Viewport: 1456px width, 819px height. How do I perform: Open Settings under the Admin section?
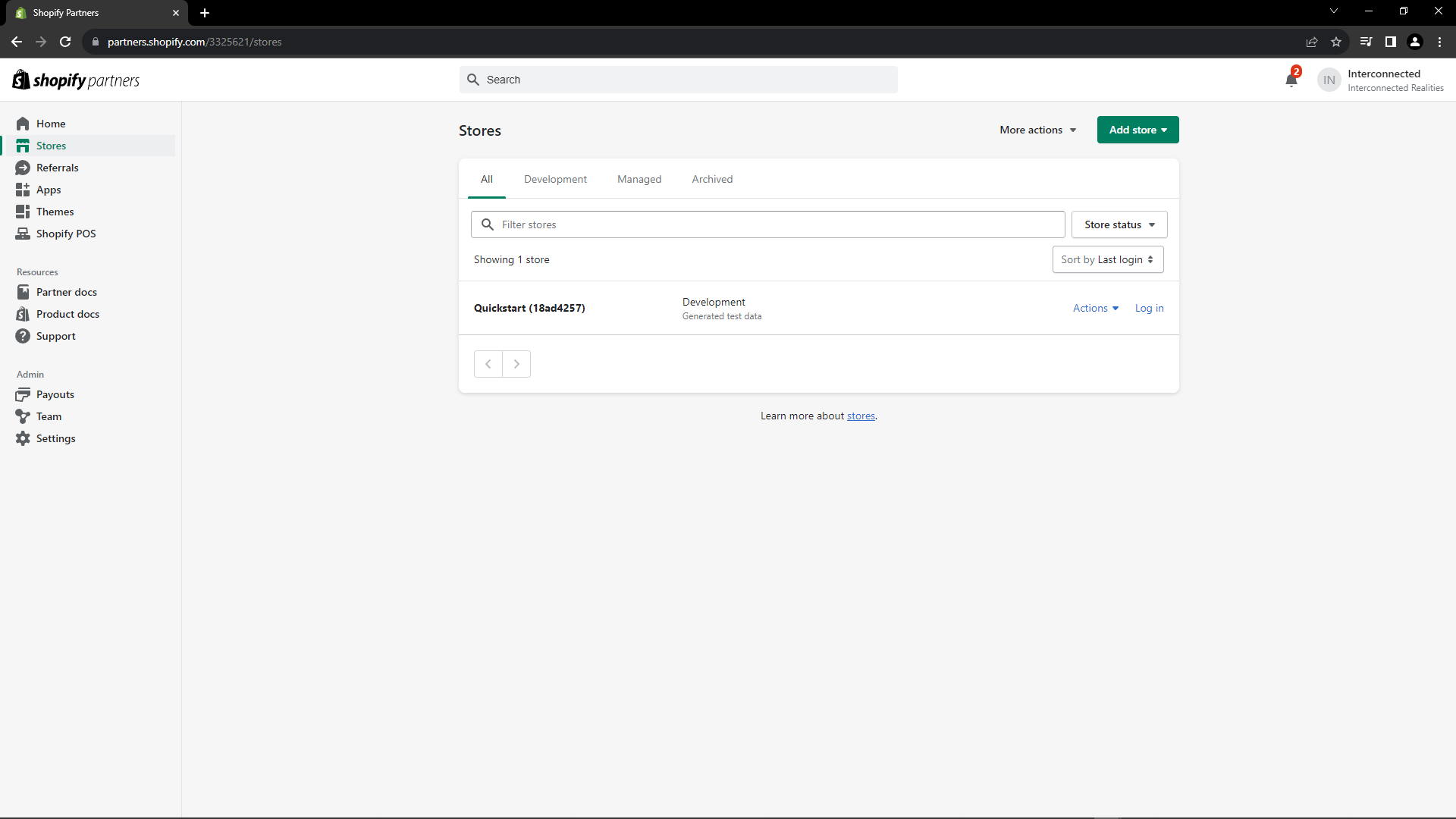[56, 438]
